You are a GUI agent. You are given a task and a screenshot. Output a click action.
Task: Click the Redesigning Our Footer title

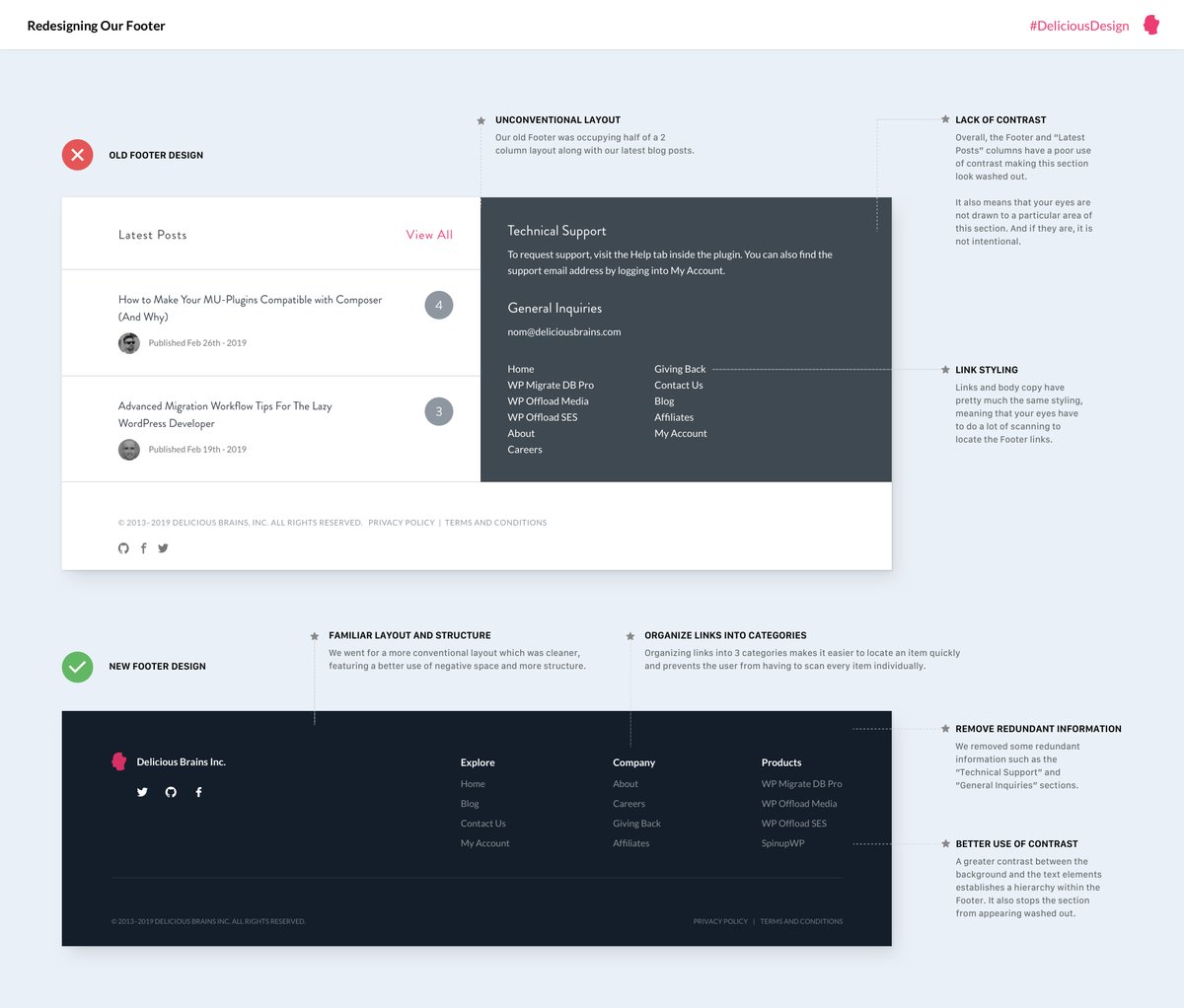coord(96,26)
